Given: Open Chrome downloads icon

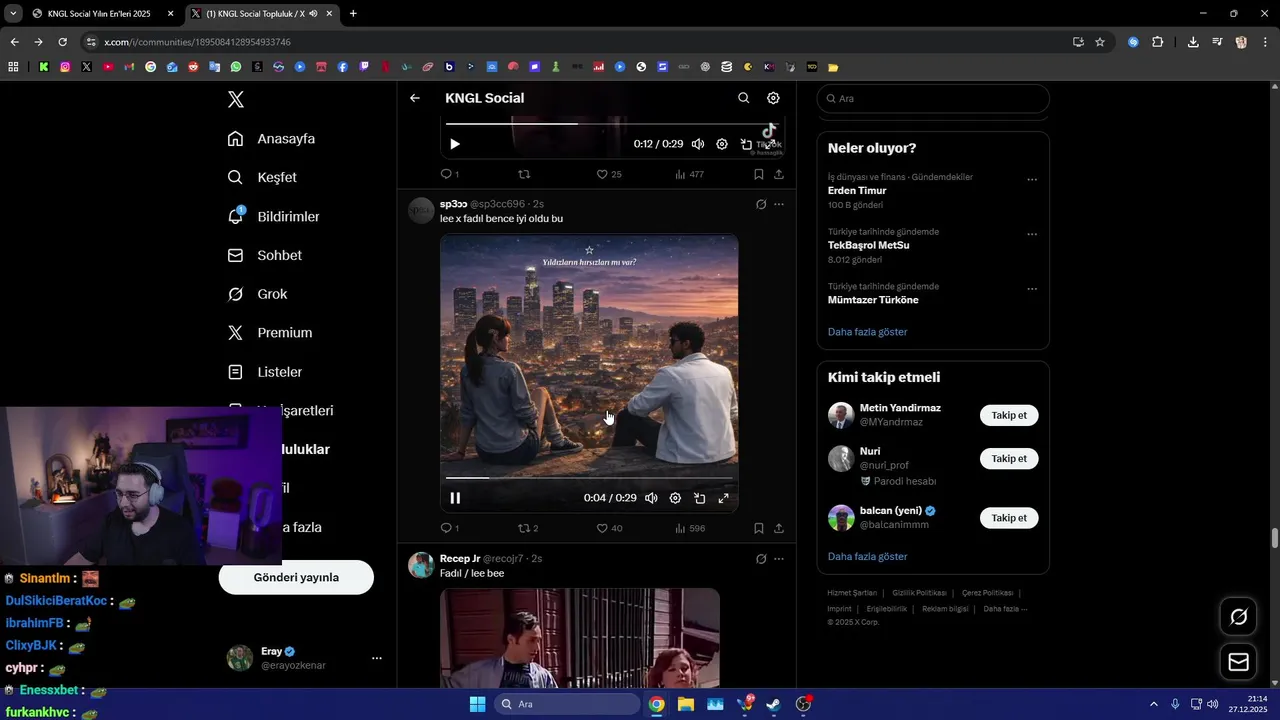Looking at the screenshot, I should coord(1193,42).
